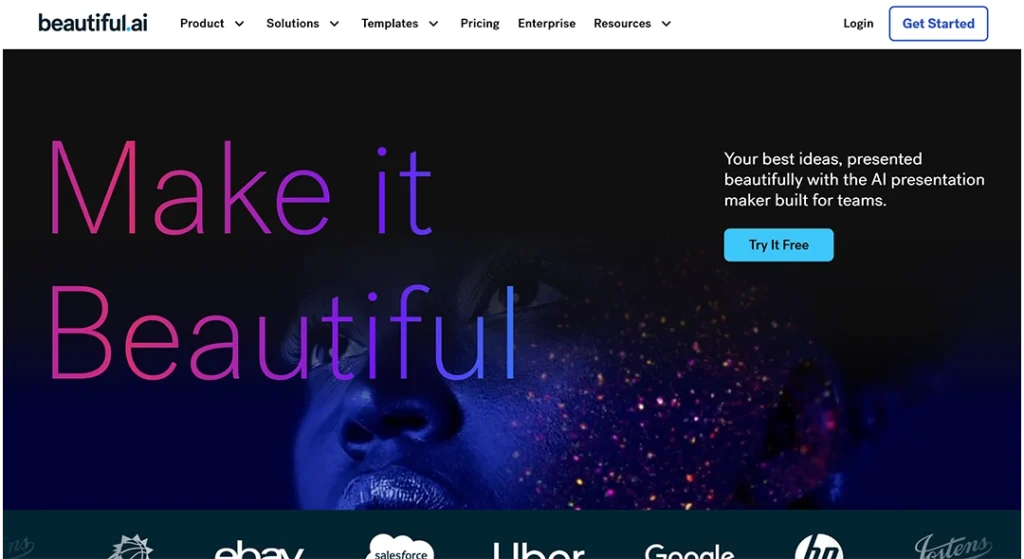
Task: Click the HP circular logo
Action: click(x=819, y=547)
